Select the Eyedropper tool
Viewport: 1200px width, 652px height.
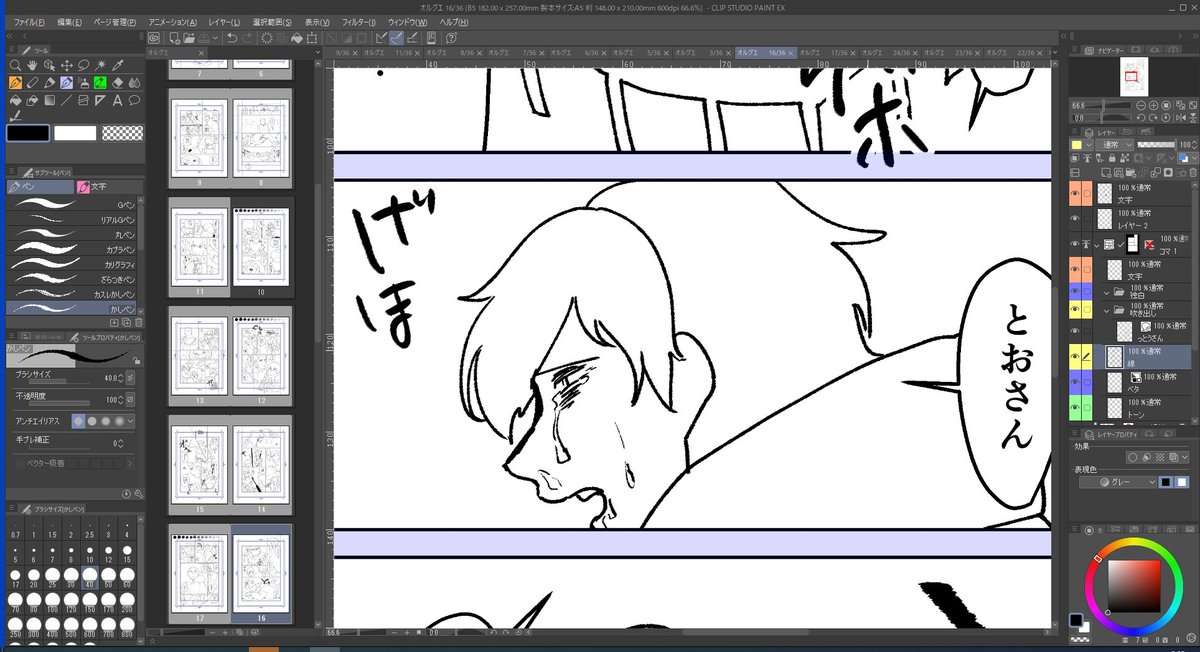tap(117, 65)
